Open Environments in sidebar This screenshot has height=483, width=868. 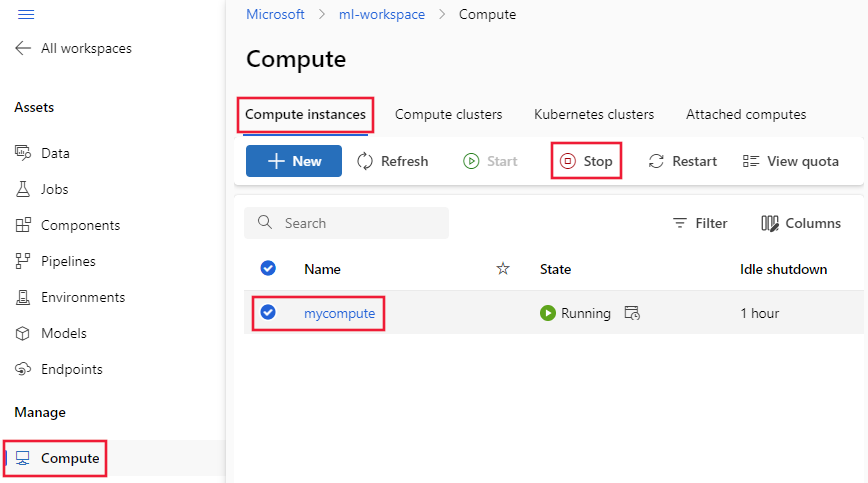pyautogui.click(x=82, y=297)
